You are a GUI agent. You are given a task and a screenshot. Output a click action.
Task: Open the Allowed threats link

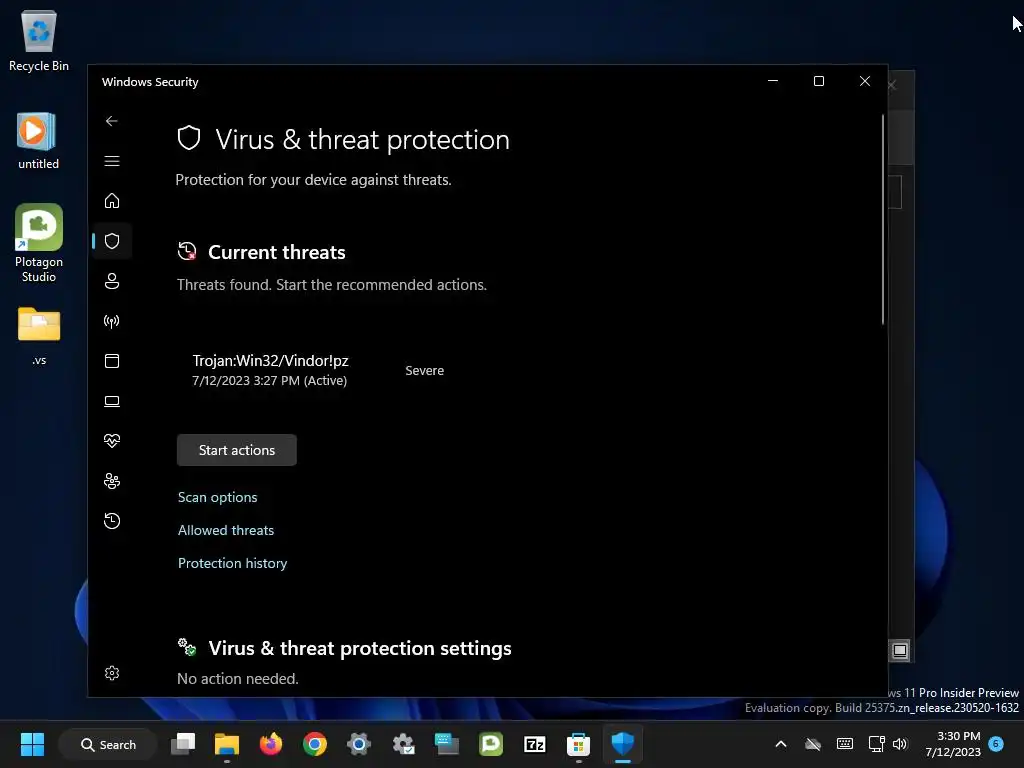point(226,530)
